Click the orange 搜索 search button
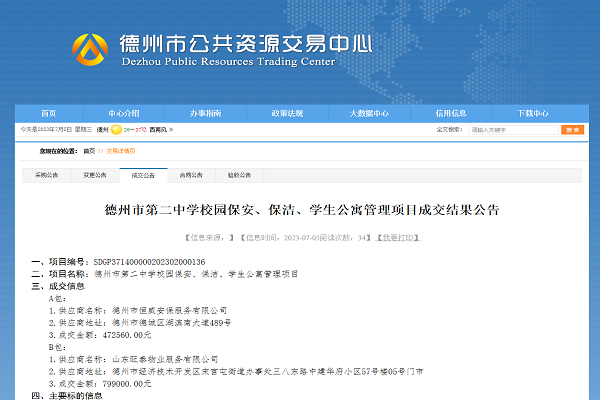 tap(572, 130)
